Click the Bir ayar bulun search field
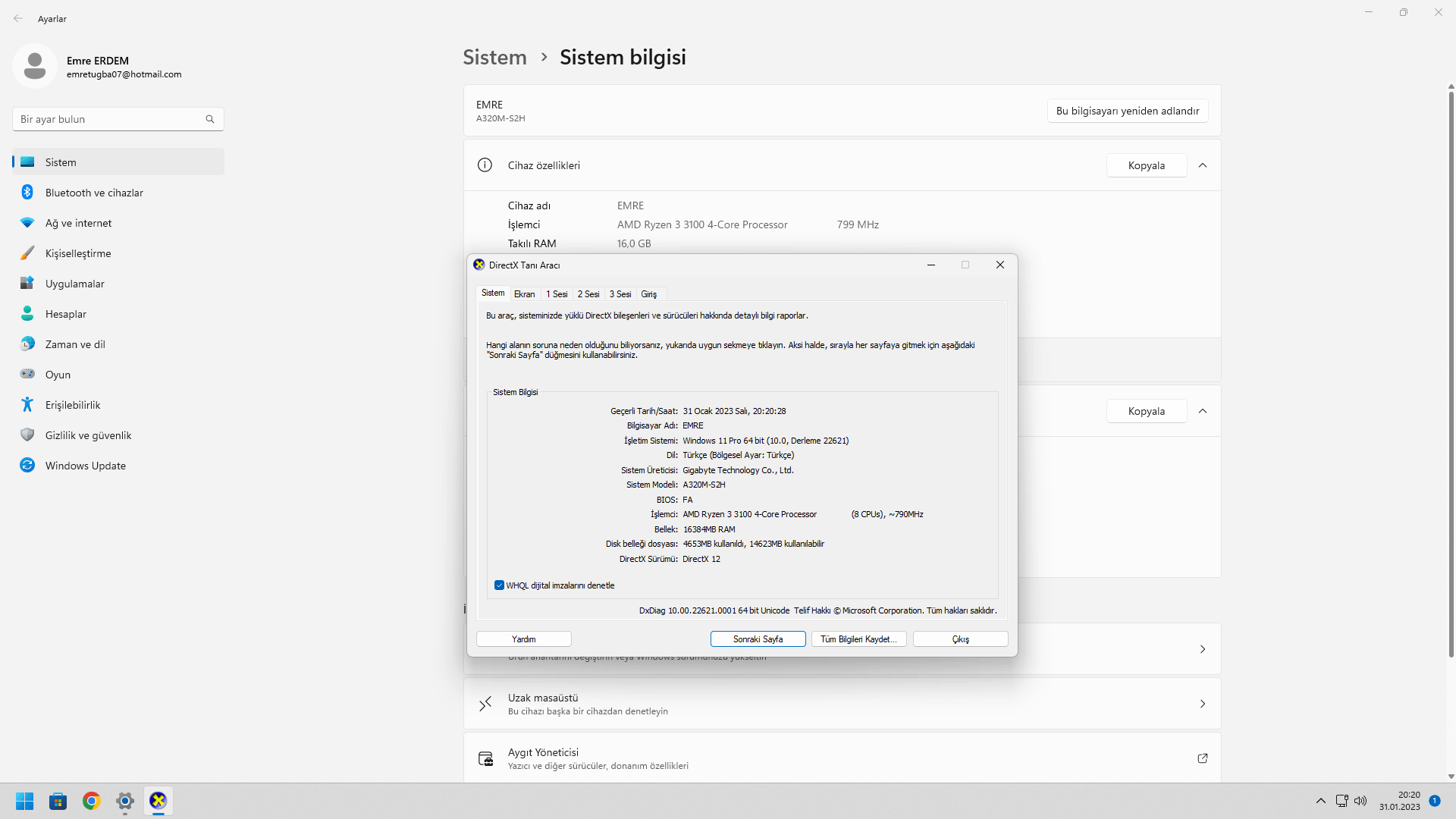This screenshot has height=819, width=1456. pos(110,119)
